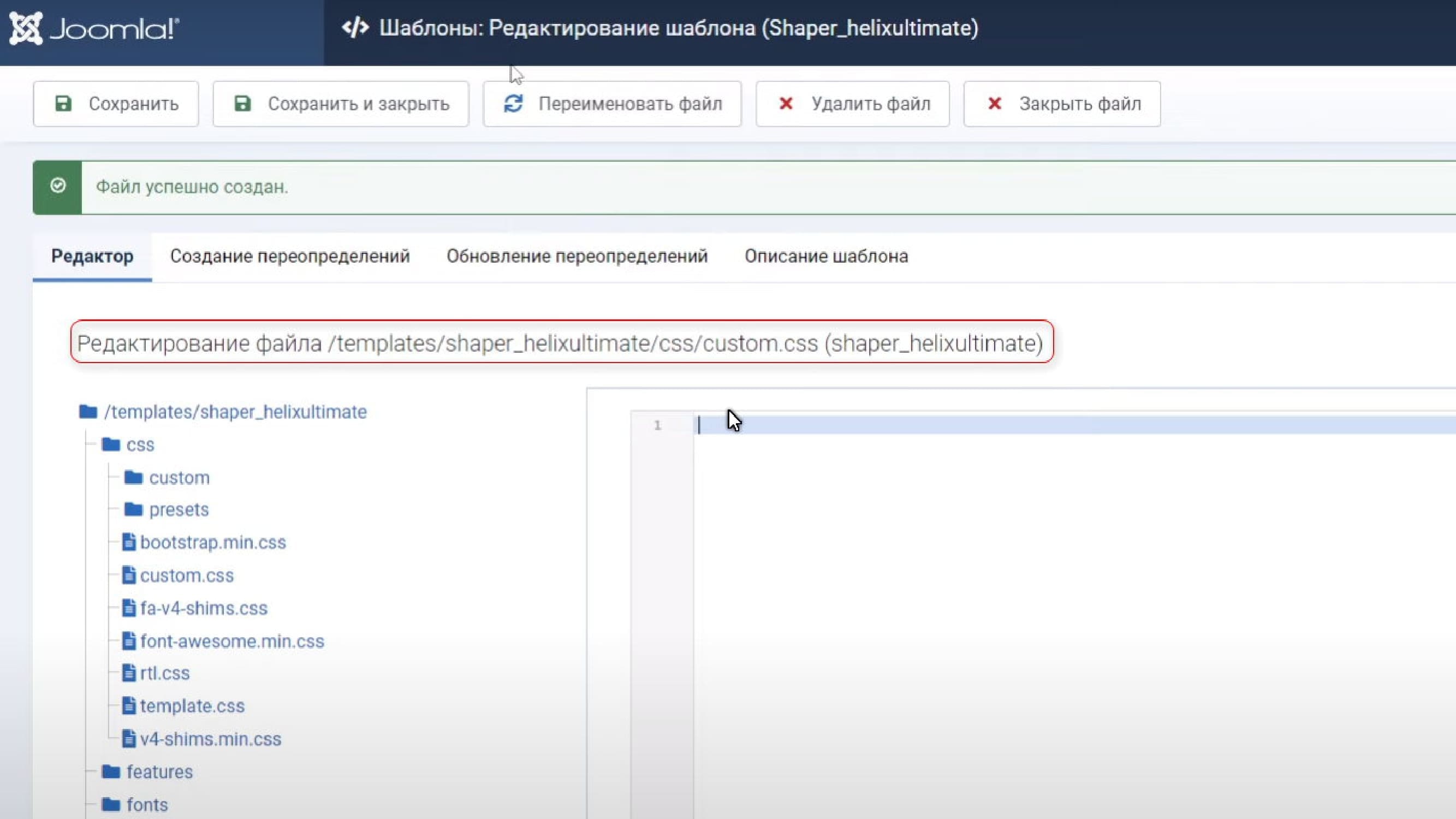Click the success checkmark icon in alert
This screenshot has width=1456, height=819.
(x=58, y=186)
